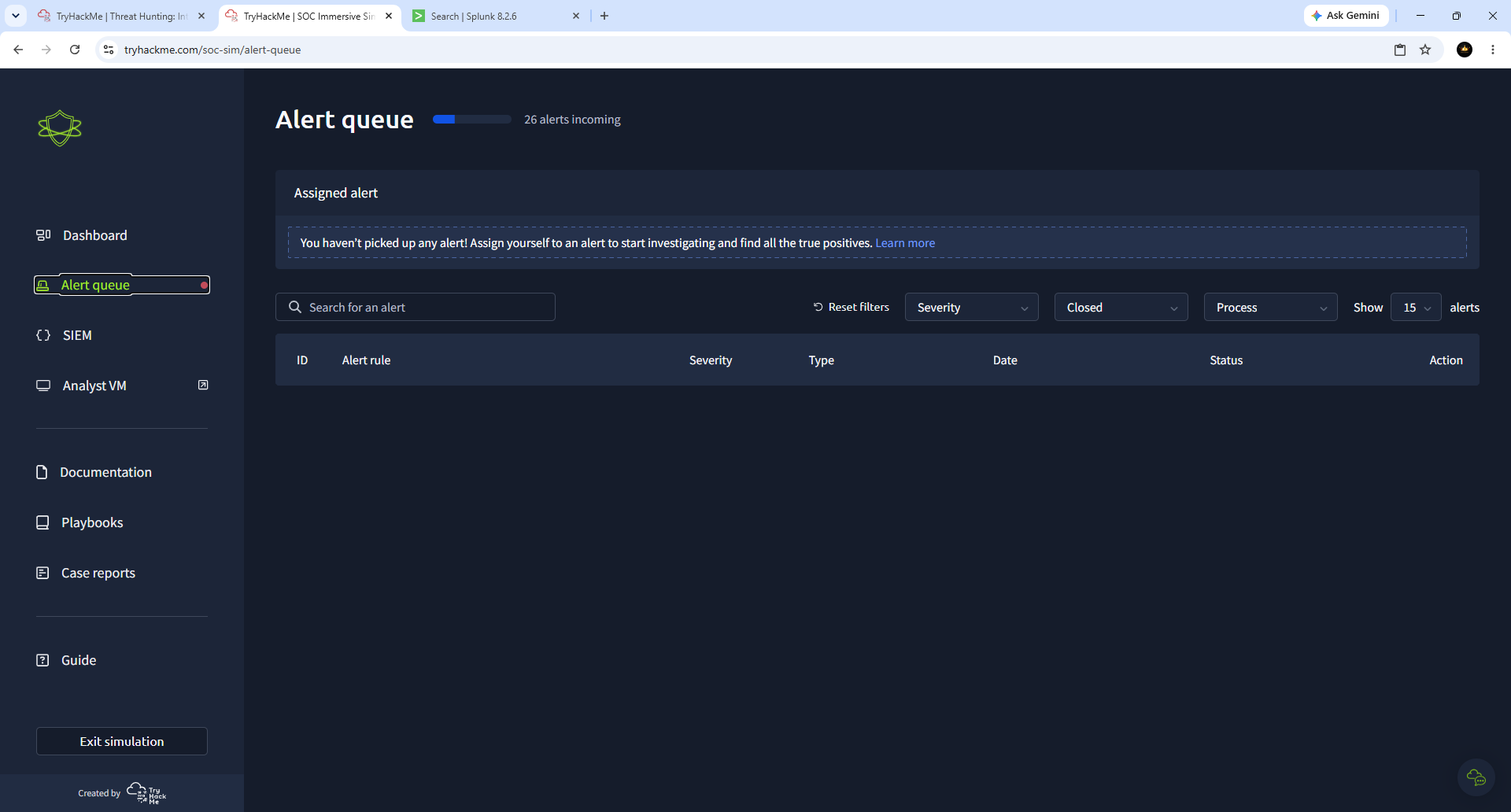Click Reset filters

pyautogui.click(x=851, y=307)
